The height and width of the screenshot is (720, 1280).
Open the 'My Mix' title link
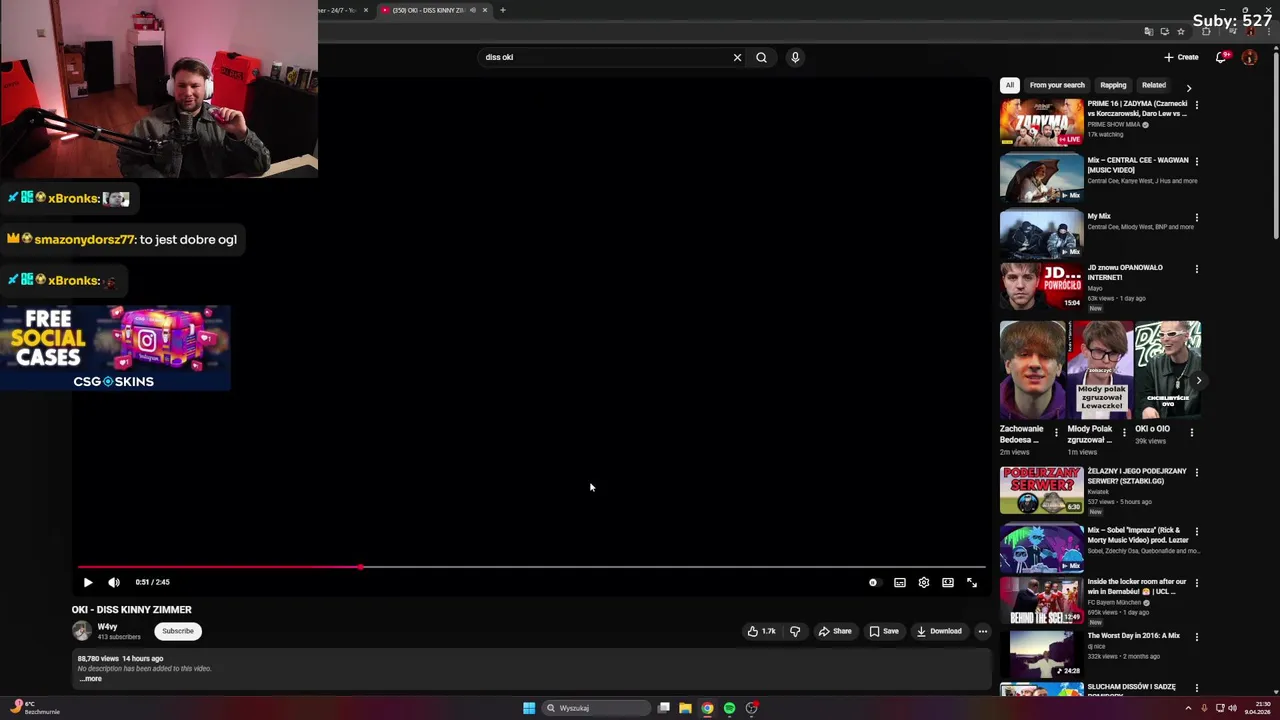1099,216
